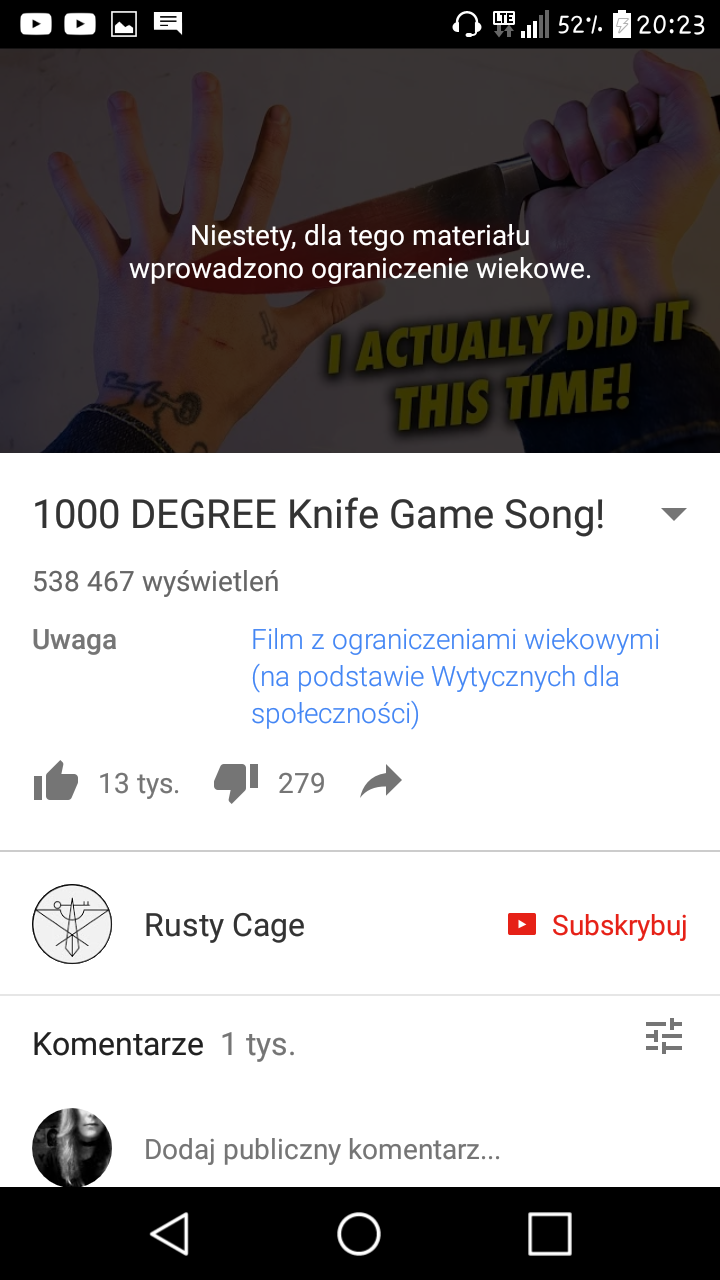720x1280 pixels.
Task: Tap the Dodaj publiczny komentarz field
Action: 322,1150
